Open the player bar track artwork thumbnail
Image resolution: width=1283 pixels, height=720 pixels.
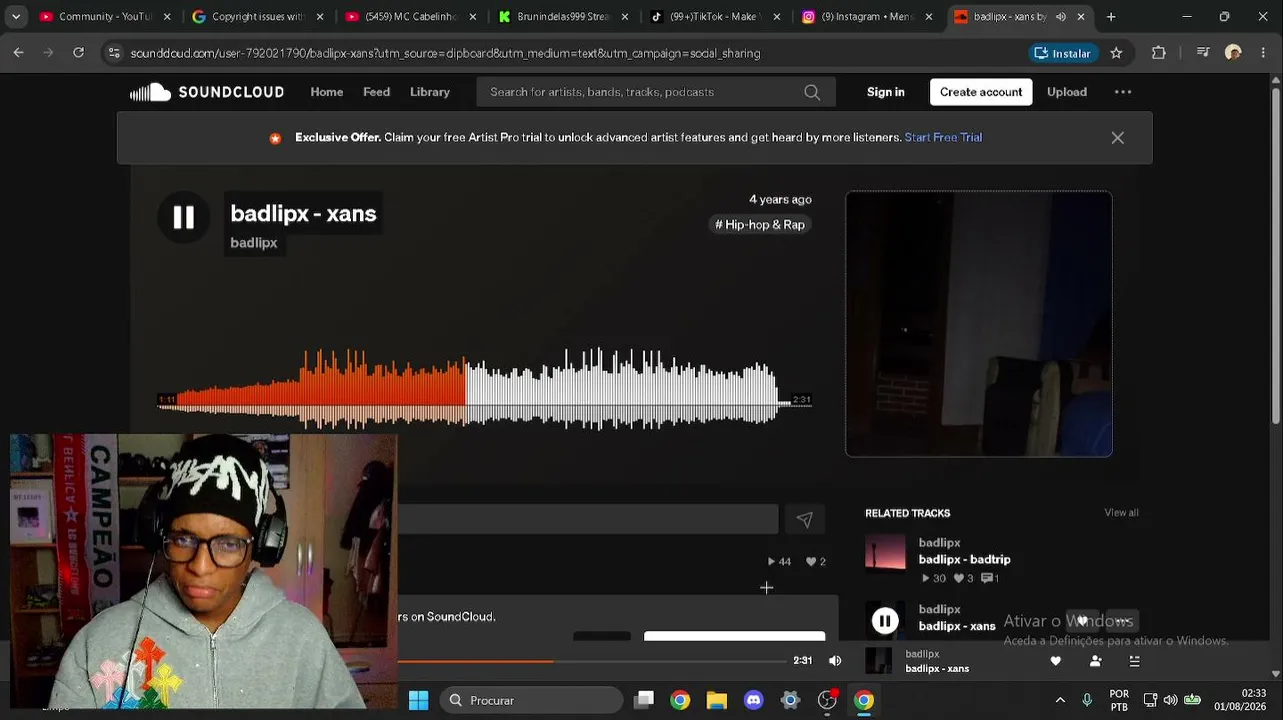click(x=878, y=661)
